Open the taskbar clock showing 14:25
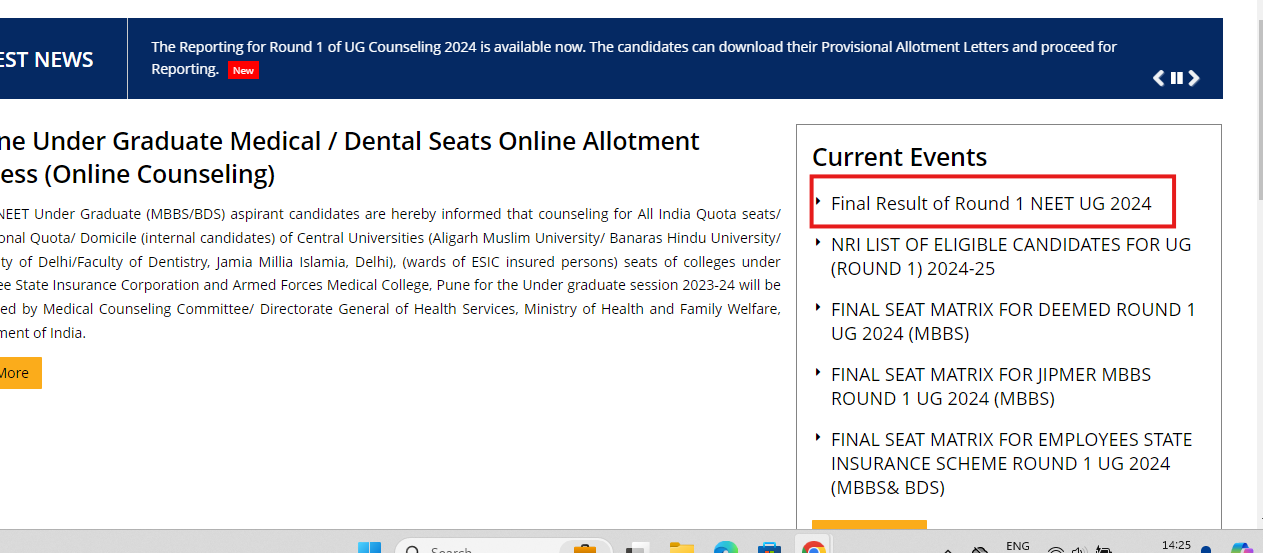This screenshot has width=1263, height=553. click(1176, 546)
